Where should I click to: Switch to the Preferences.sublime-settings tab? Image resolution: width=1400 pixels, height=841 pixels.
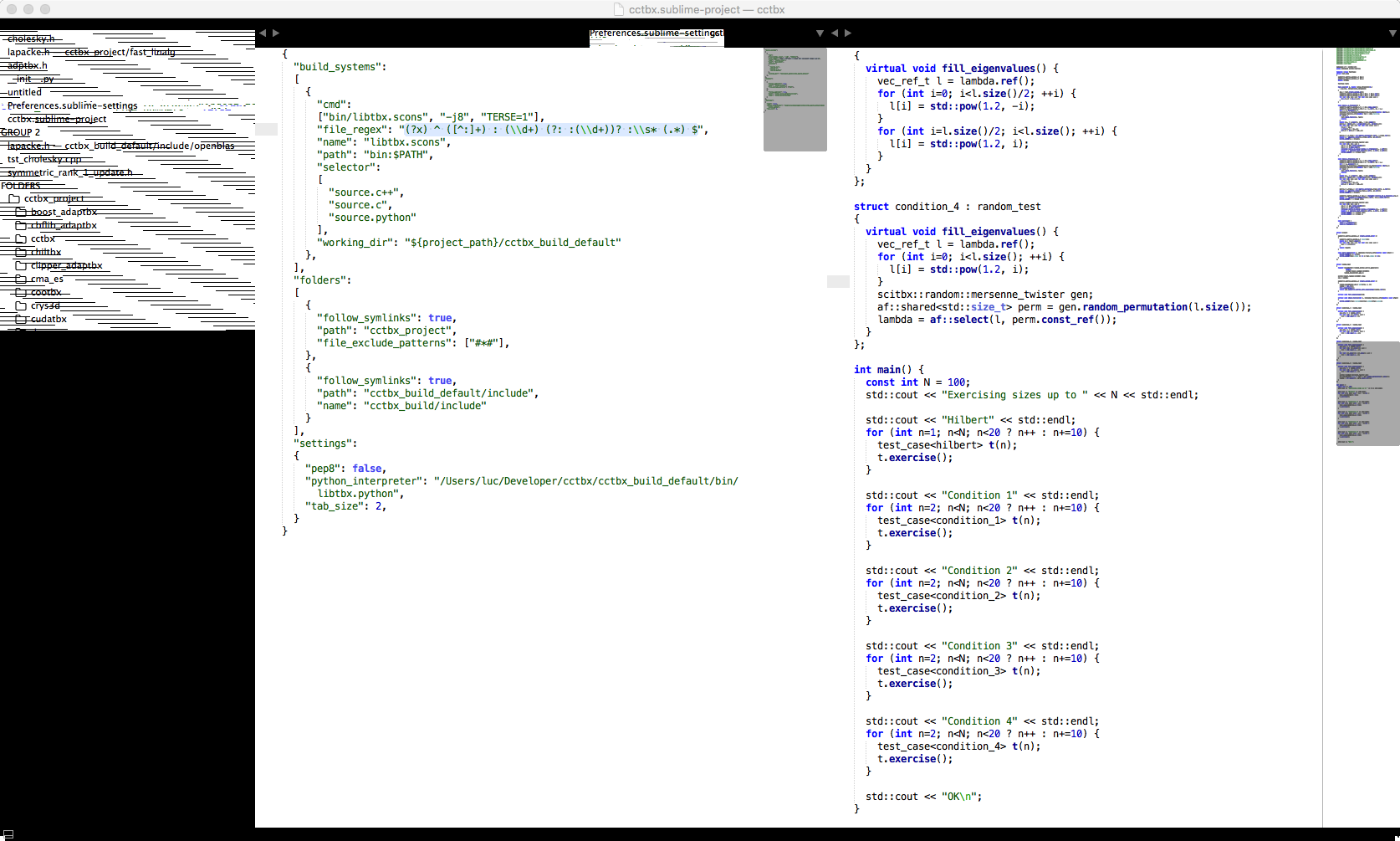click(x=657, y=33)
